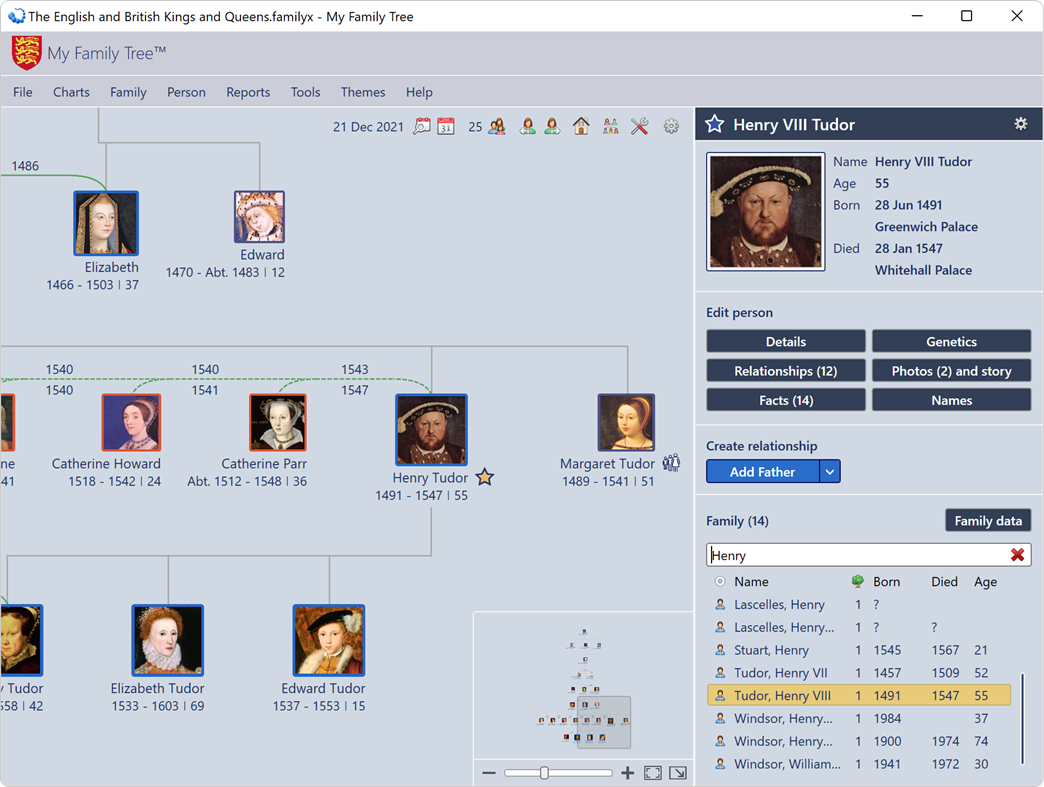The height and width of the screenshot is (787, 1044).
Task: Open chart tools via the wrench icon
Action: click(640, 126)
